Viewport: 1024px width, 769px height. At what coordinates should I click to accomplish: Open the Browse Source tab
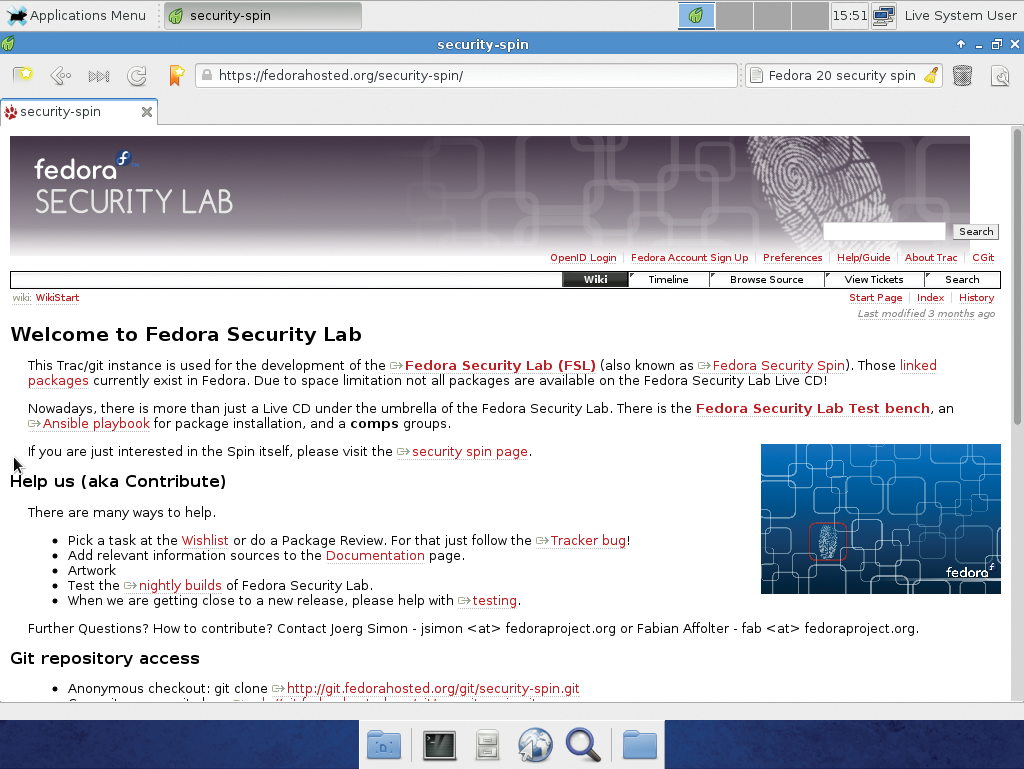point(766,280)
